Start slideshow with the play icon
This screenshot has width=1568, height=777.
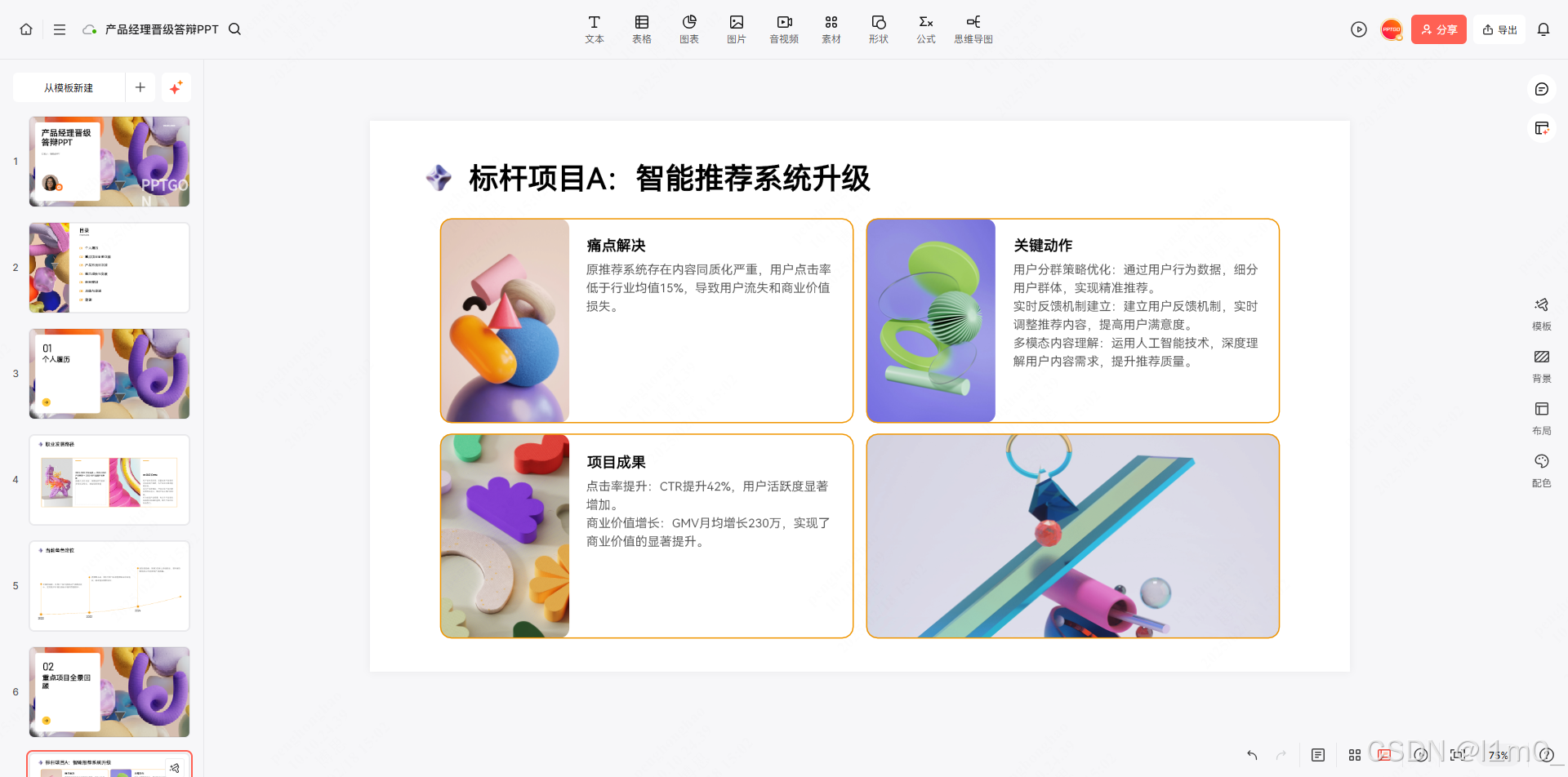[x=1359, y=29]
